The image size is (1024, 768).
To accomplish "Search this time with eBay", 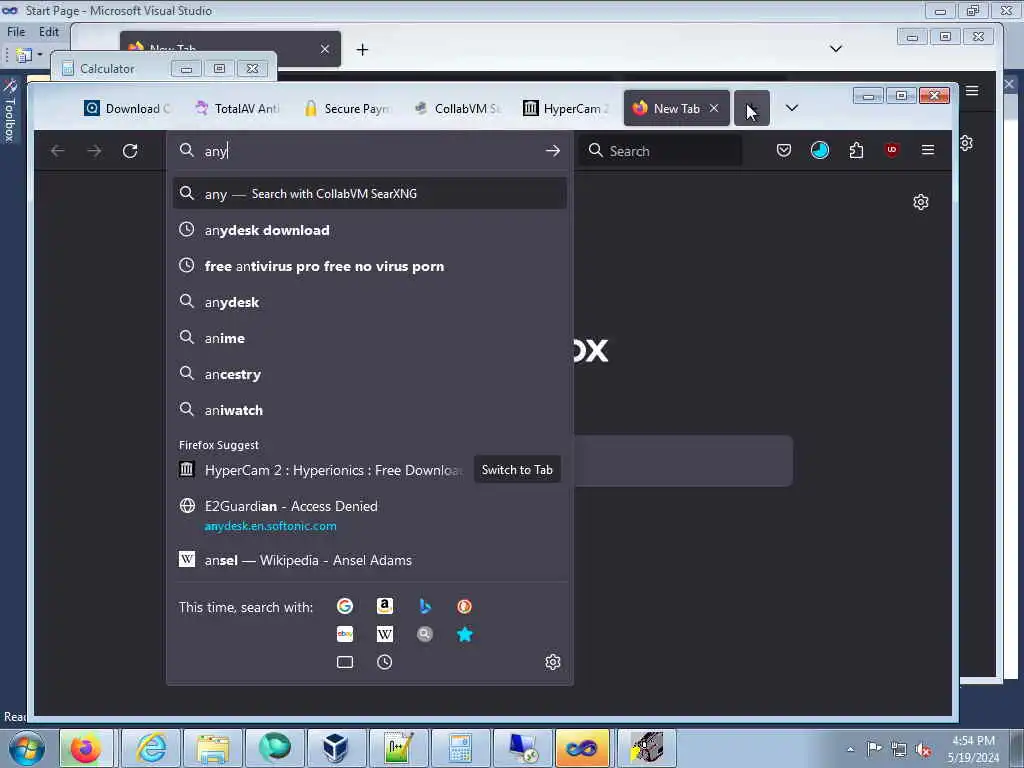I will pos(345,634).
